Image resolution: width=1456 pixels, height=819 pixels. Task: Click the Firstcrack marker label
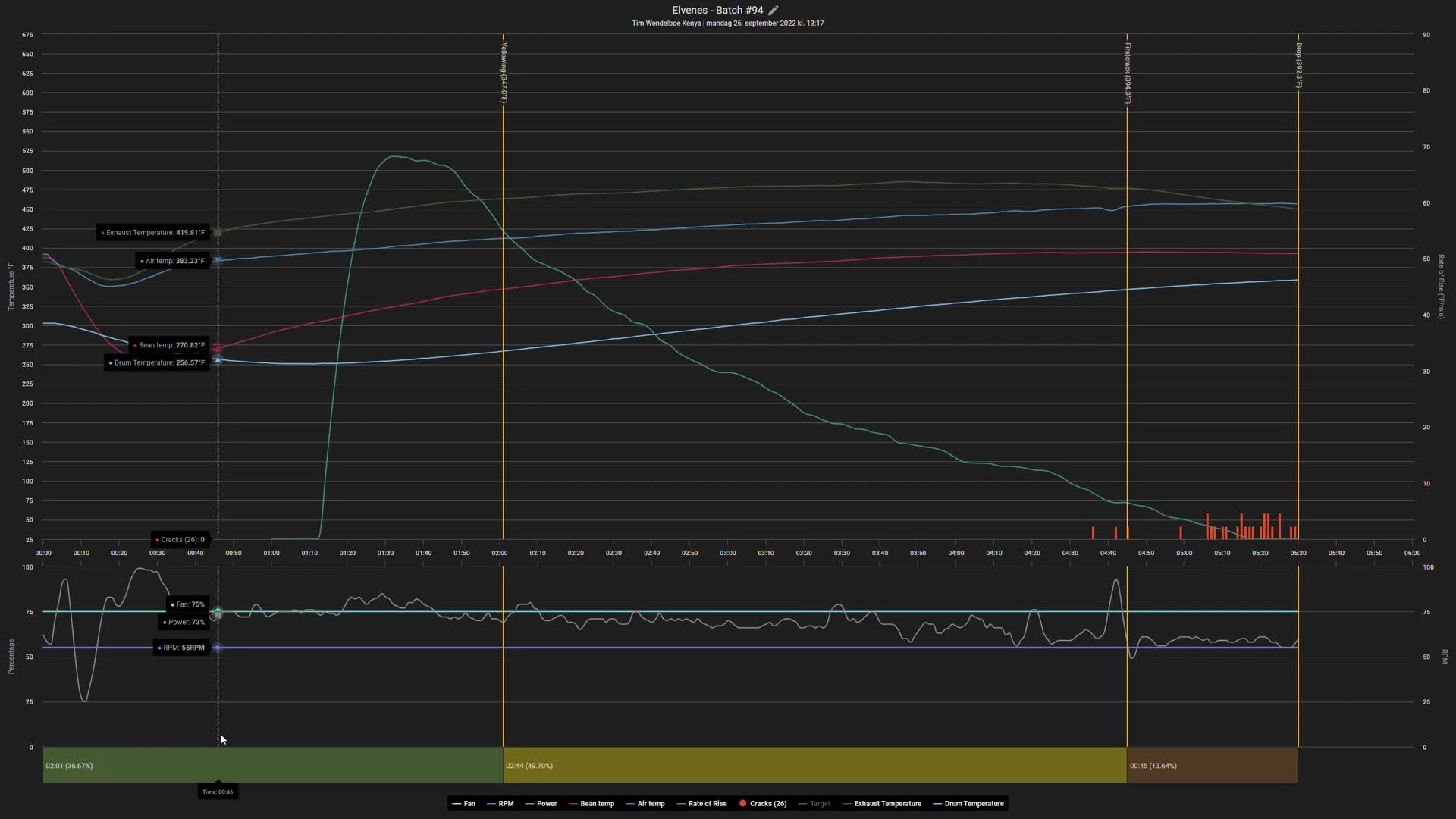[x=1128, y=73]
